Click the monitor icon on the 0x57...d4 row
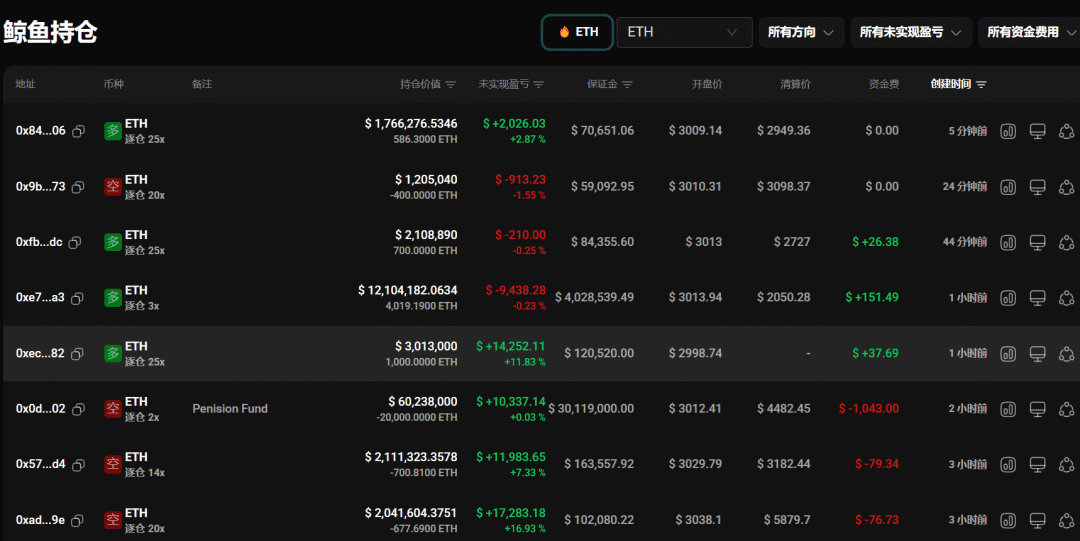Image resolution: width=1080 pixels, height=541 pixels. tap(1037, 465)
